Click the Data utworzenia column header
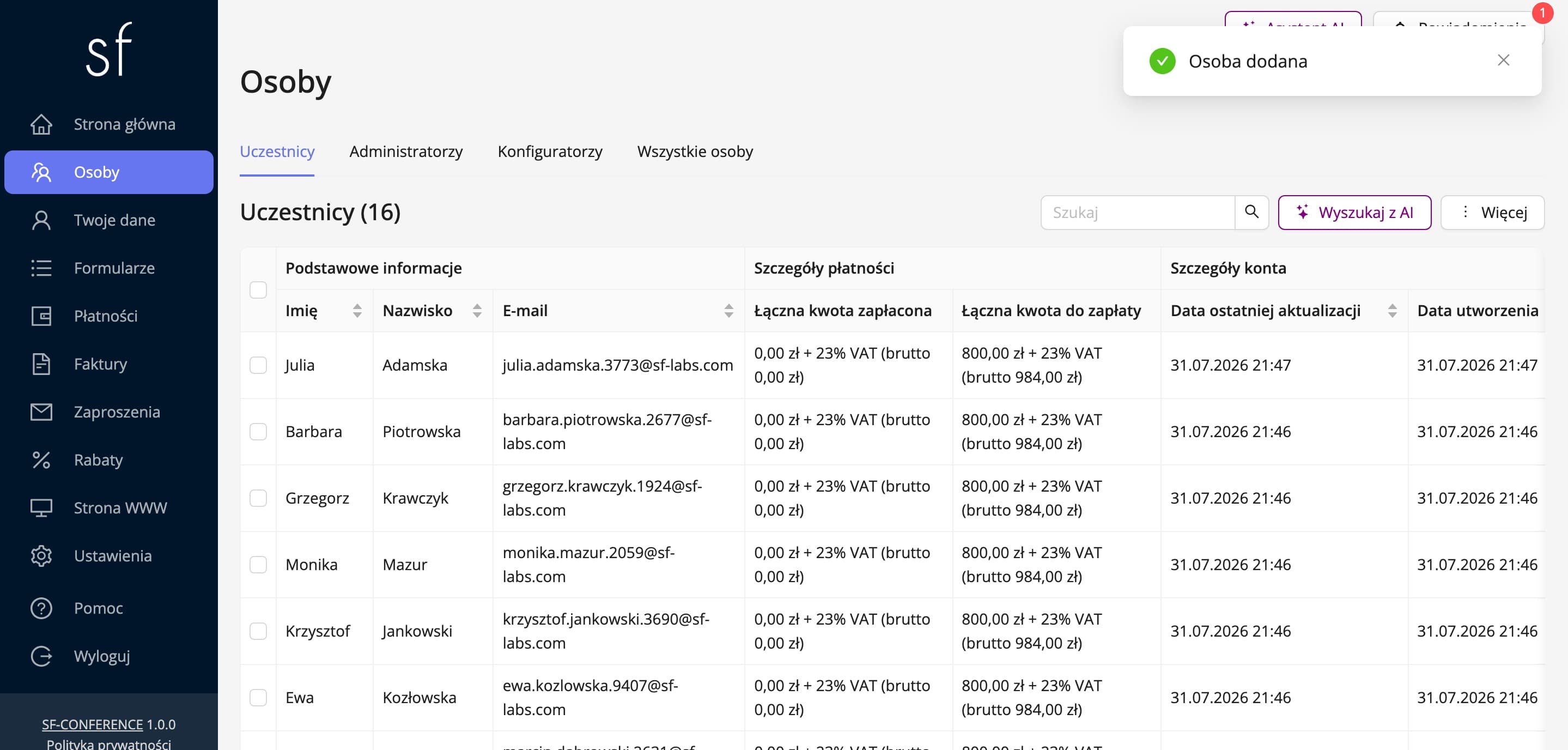This screenshot has width=1568, height=750. [x=1478, y=311]
